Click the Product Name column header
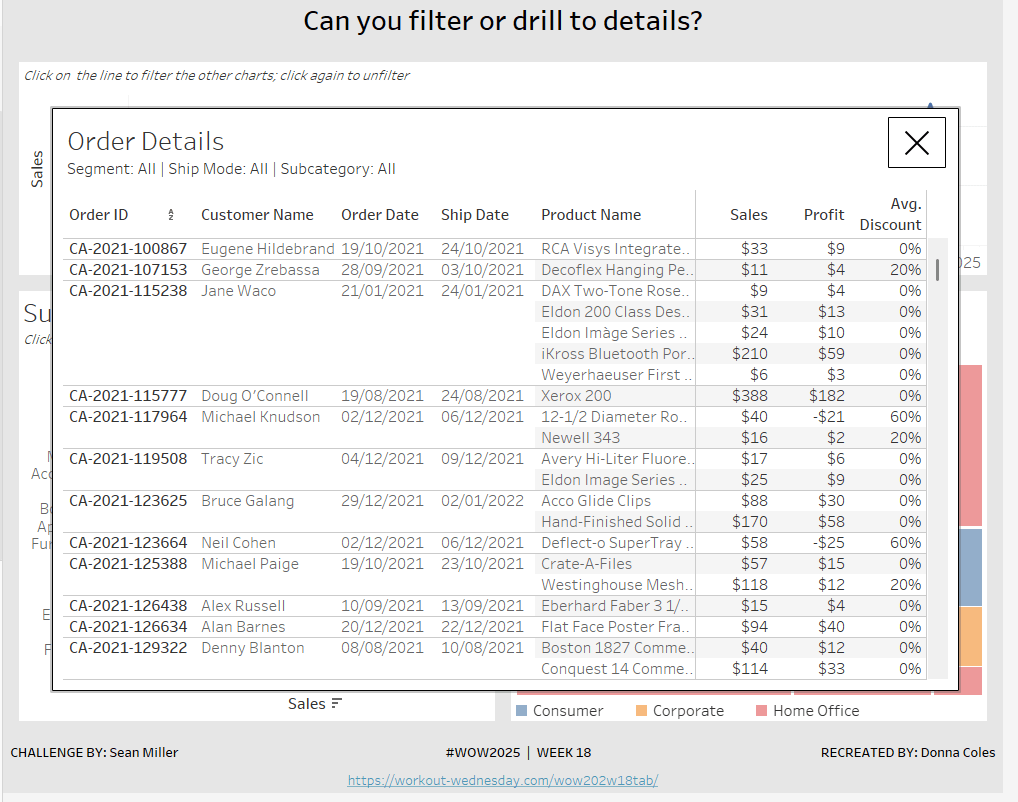The image size is (1018, 802). (x=591, y=215)
